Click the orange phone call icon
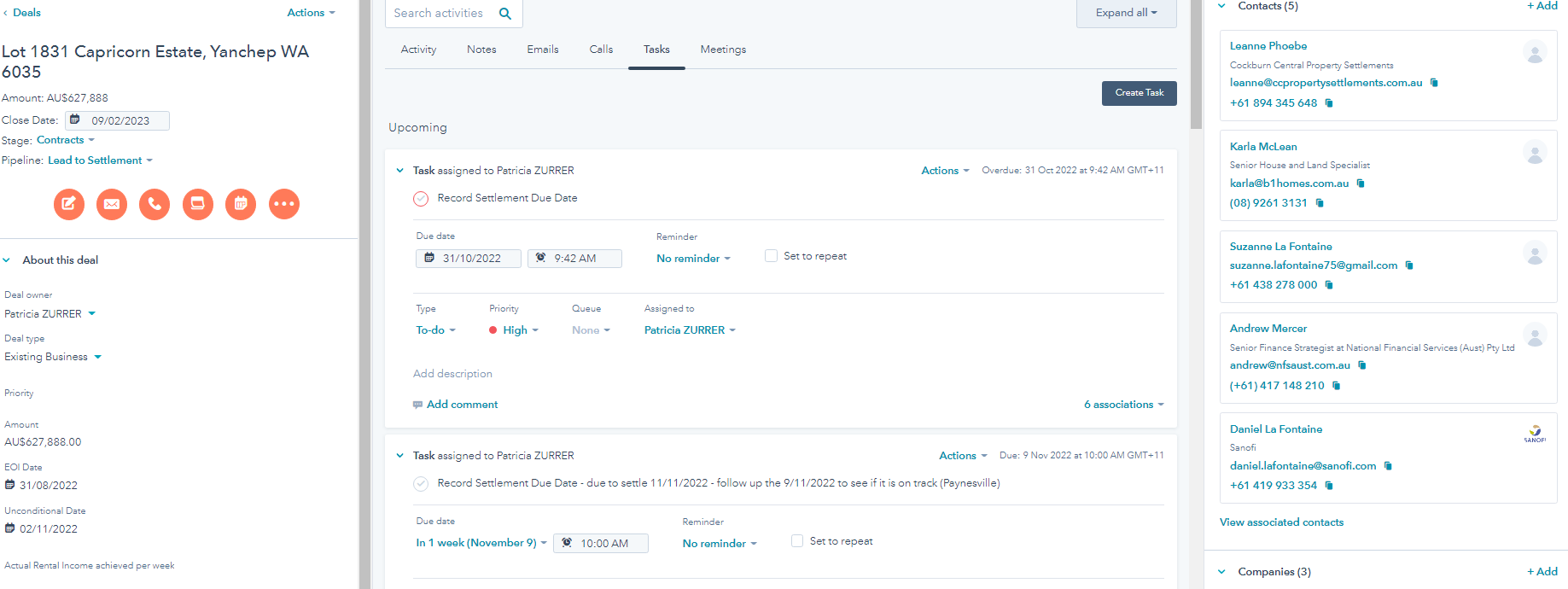 coord(154,204)
